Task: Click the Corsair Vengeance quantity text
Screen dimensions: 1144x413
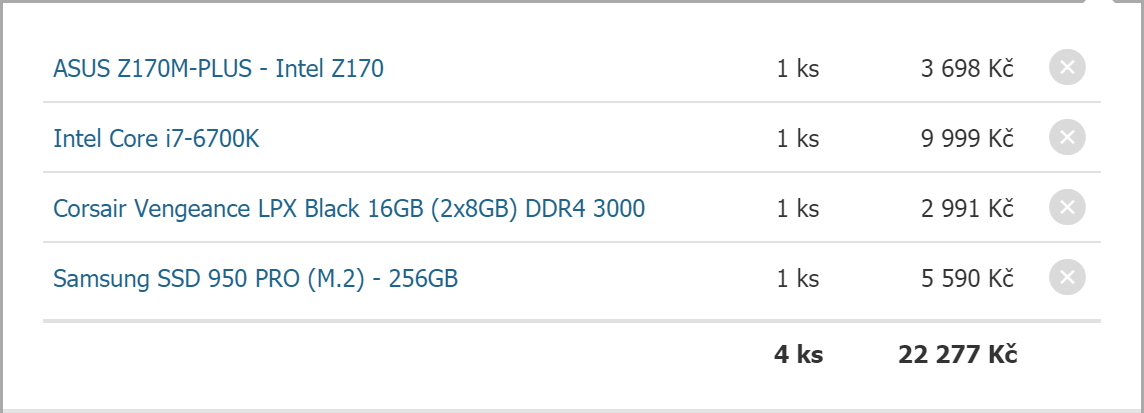Action: click(797, 209)
